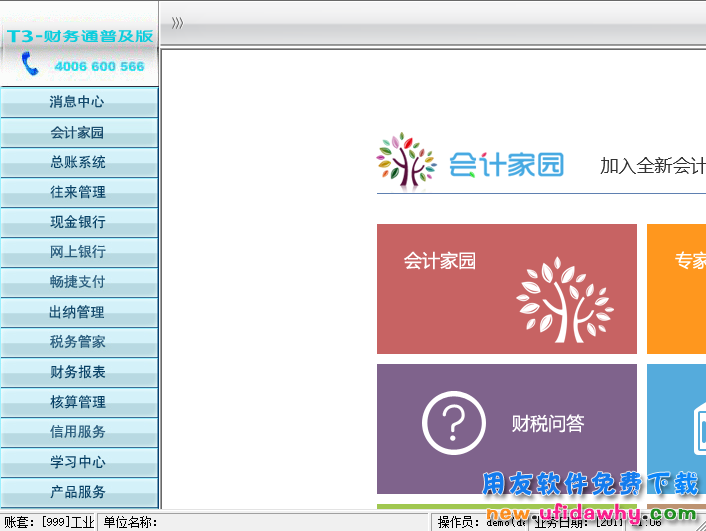This screenshot has height=531, width=706.
Task: Click 信用服务 sidebar item
Action: click(x=78, y=432)
